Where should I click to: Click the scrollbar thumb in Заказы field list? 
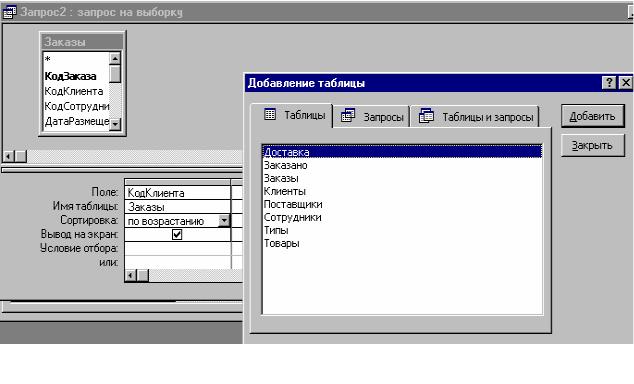[x=115, y=74]
